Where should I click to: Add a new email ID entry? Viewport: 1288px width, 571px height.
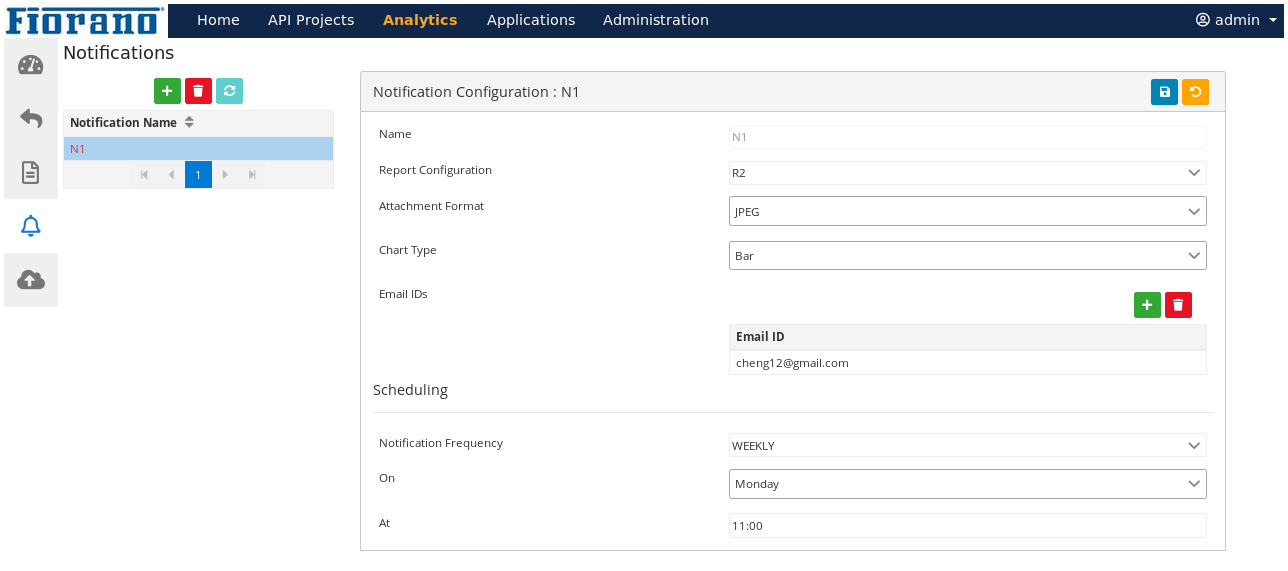pos(1147,305)
